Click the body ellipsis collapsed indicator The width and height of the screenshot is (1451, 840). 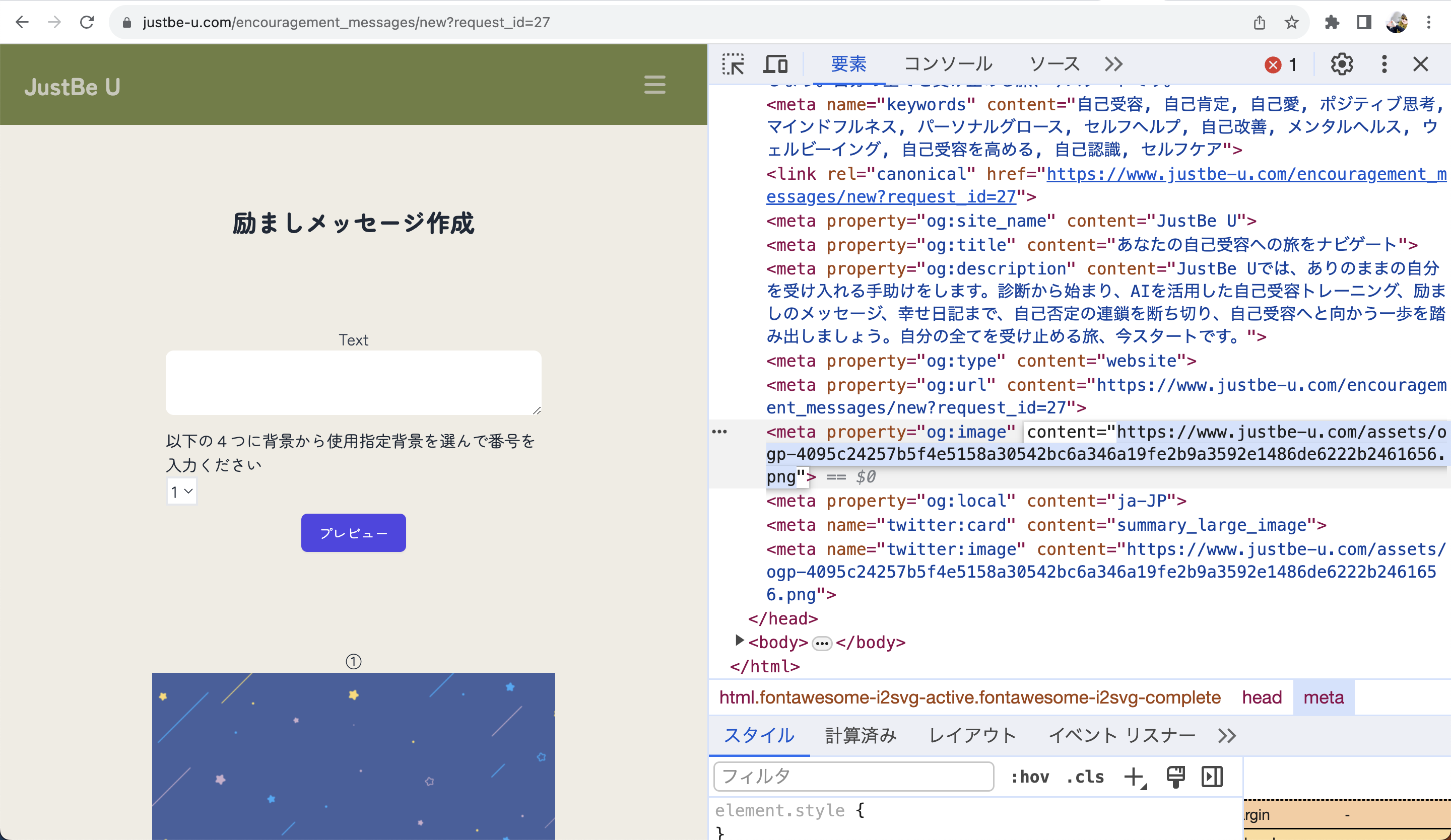tap(822, 643)
